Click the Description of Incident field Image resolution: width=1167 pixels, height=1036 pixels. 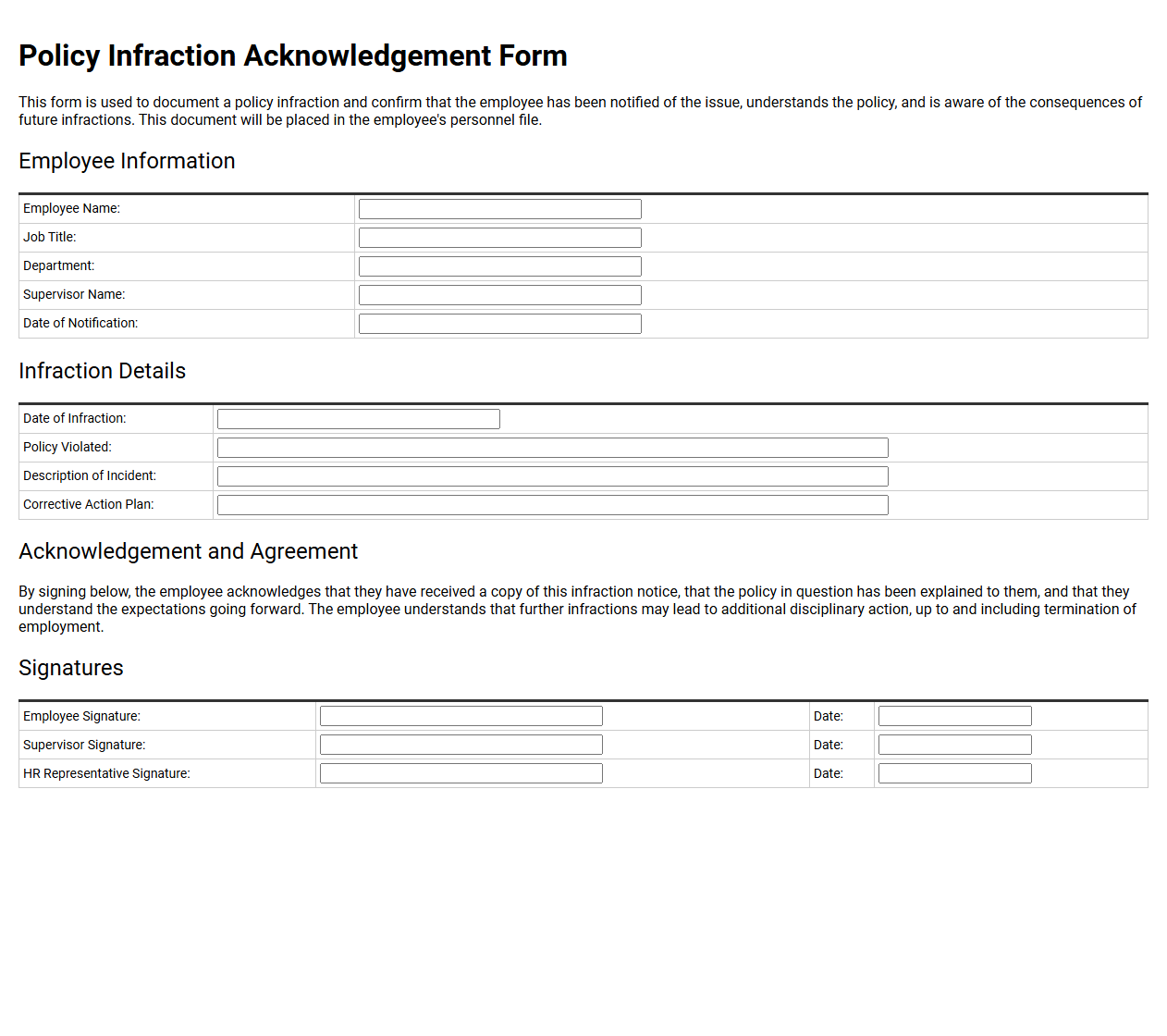point(552,476)
